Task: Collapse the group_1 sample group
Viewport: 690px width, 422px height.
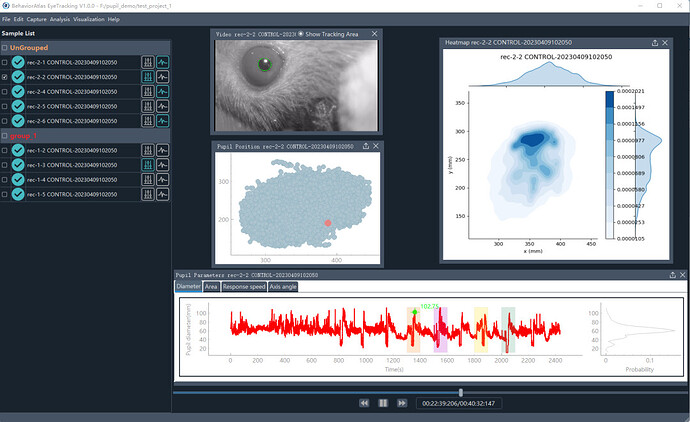Action: pos(5,136)
